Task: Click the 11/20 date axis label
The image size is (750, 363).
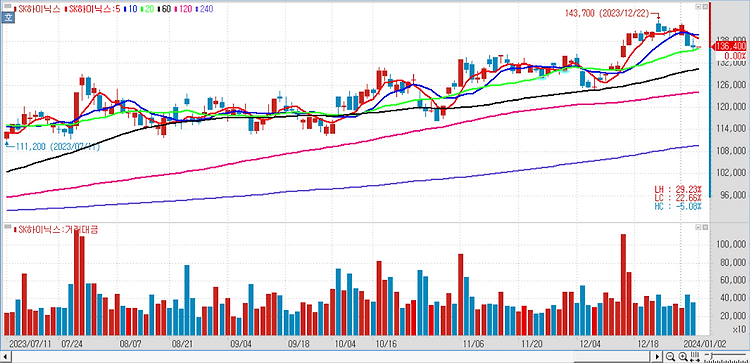Action: (531, 343)
